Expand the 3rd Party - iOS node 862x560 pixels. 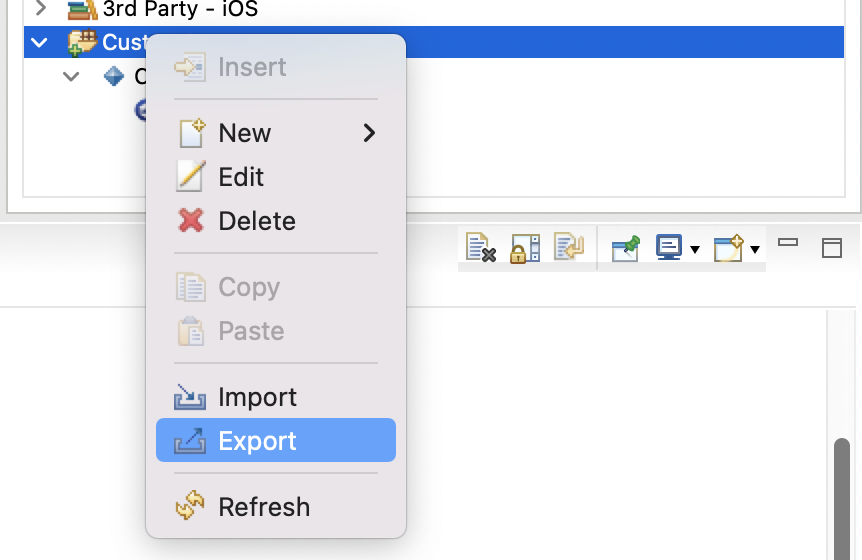[x=40, y=8]
